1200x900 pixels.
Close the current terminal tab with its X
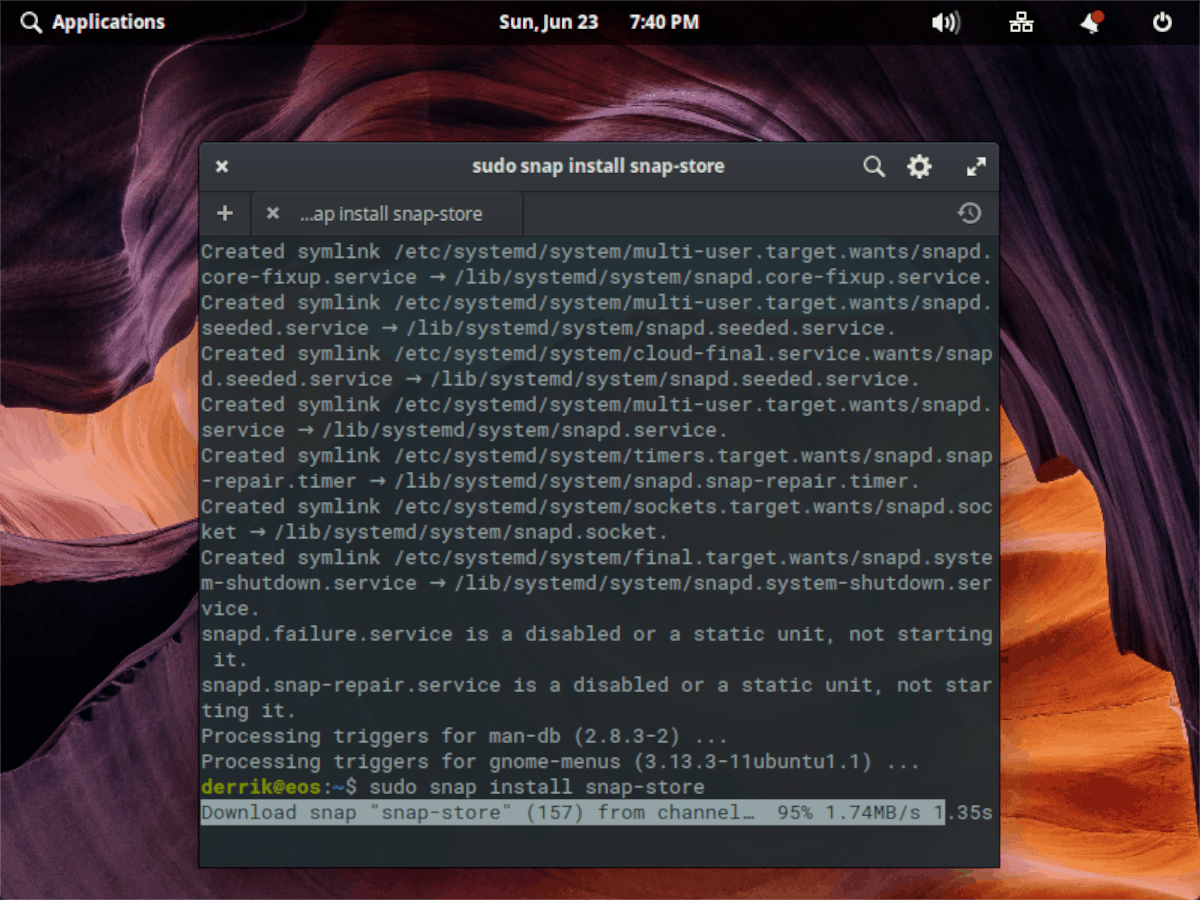click(x=272, y=213)
